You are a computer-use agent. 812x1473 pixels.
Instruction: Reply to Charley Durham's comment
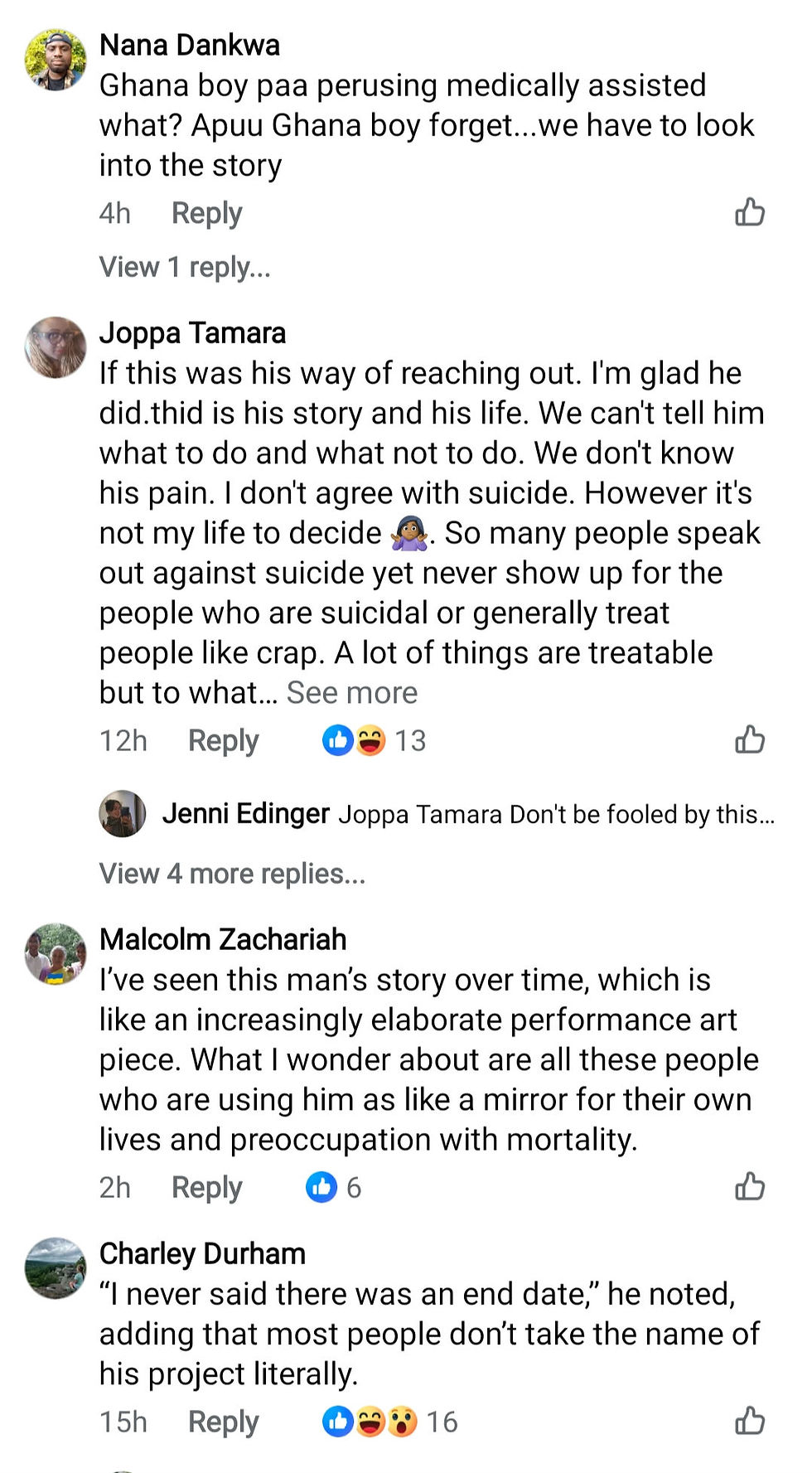click(x=223, y=1422)
